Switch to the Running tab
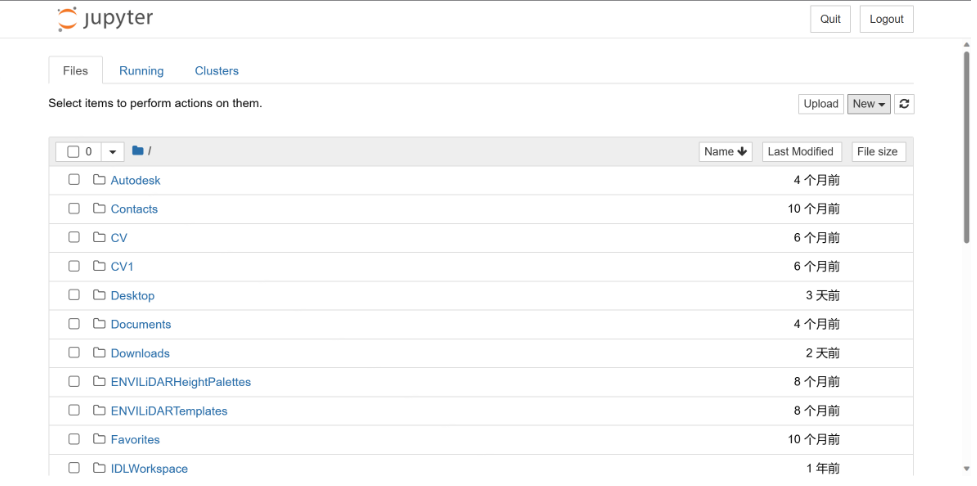This screenshot has height=486, width=977. (x=141, y=71)
